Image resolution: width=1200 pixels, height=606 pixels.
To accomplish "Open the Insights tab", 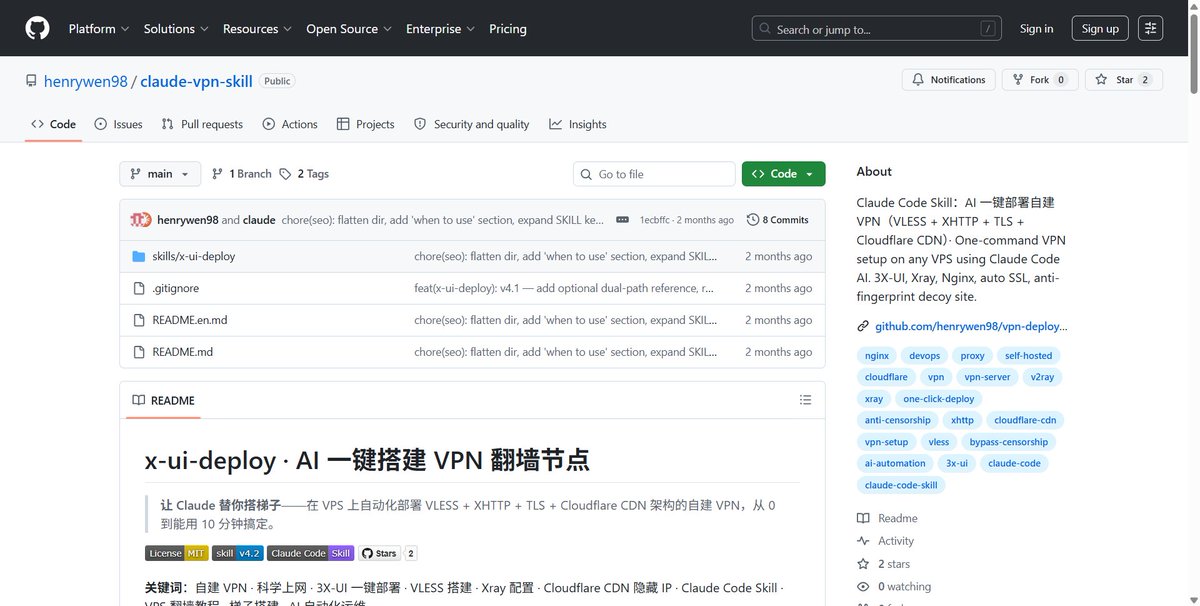I will click(x=578, y=124).
